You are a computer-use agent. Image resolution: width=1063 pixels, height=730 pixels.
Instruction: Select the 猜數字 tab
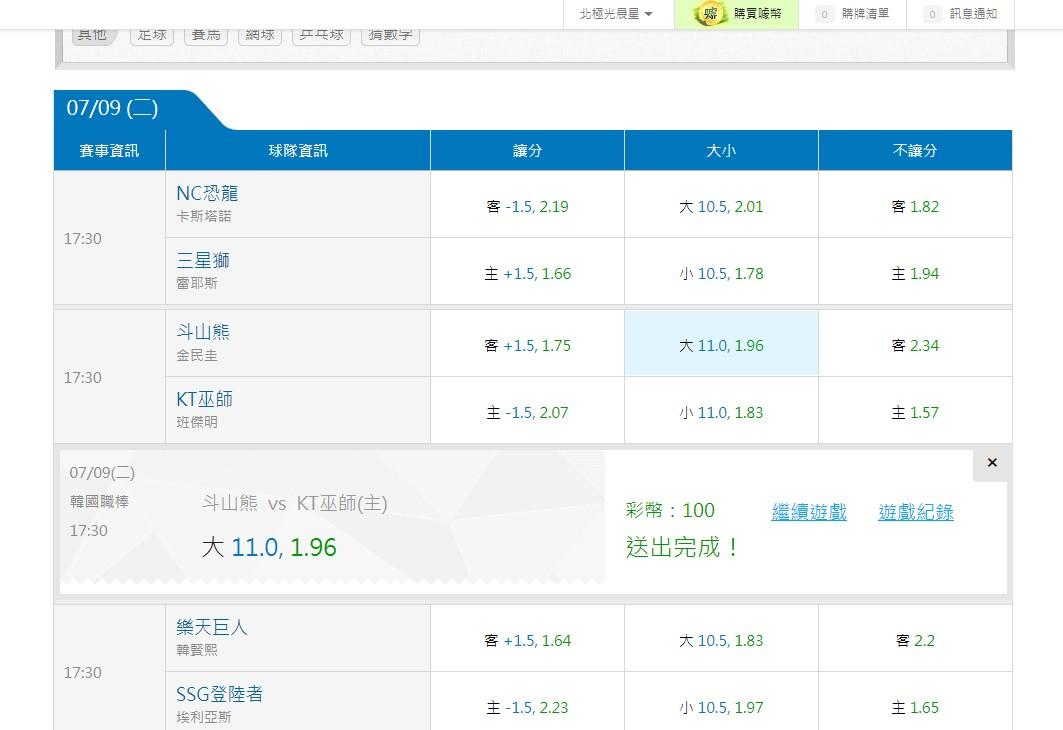click(x=390, y=35)
